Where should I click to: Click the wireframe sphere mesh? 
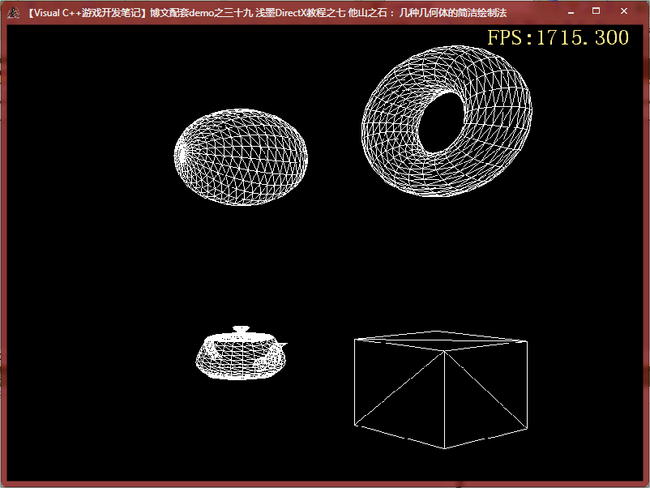(x=240, y=157)
